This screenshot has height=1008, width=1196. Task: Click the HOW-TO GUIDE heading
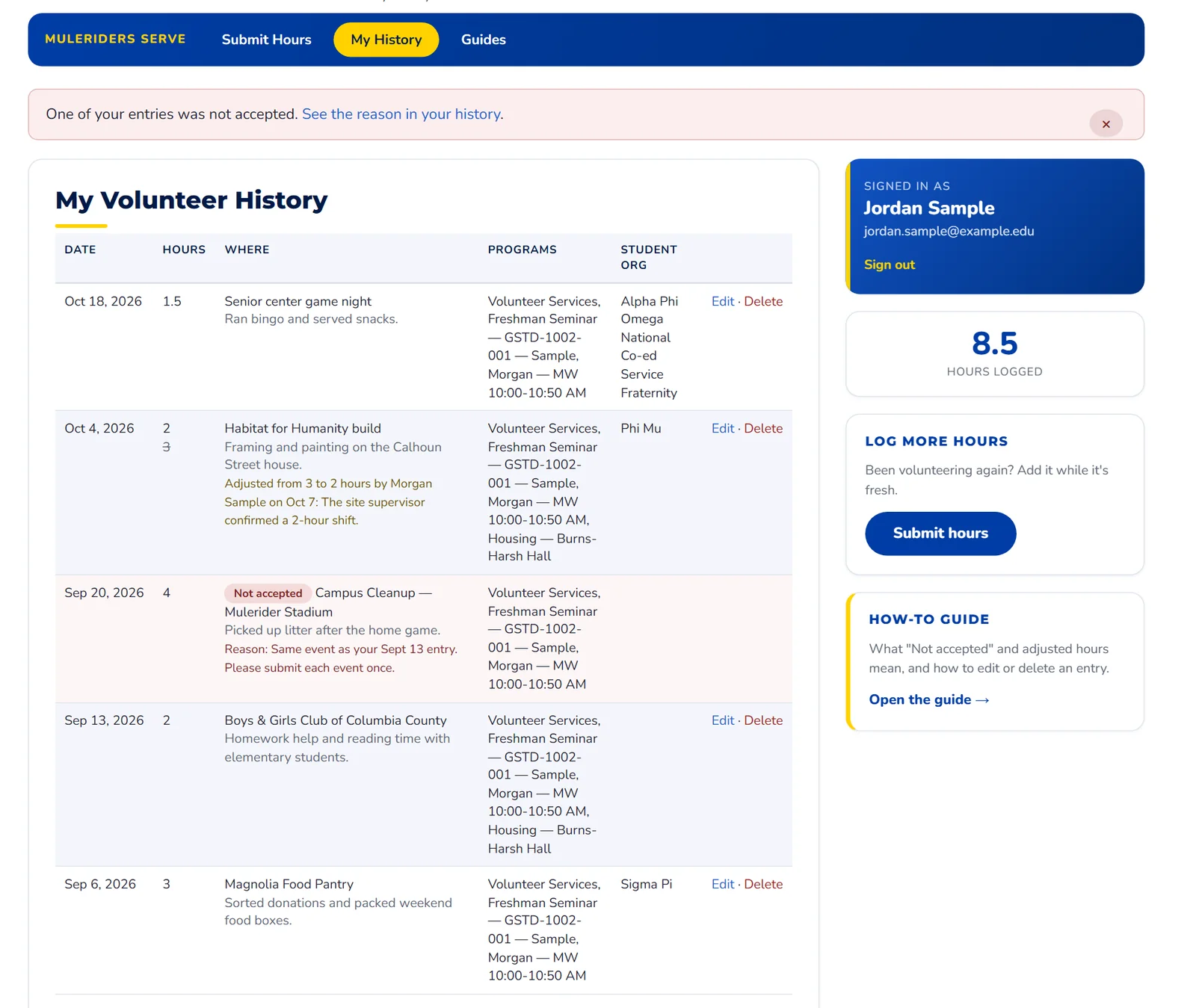(928, 619)
